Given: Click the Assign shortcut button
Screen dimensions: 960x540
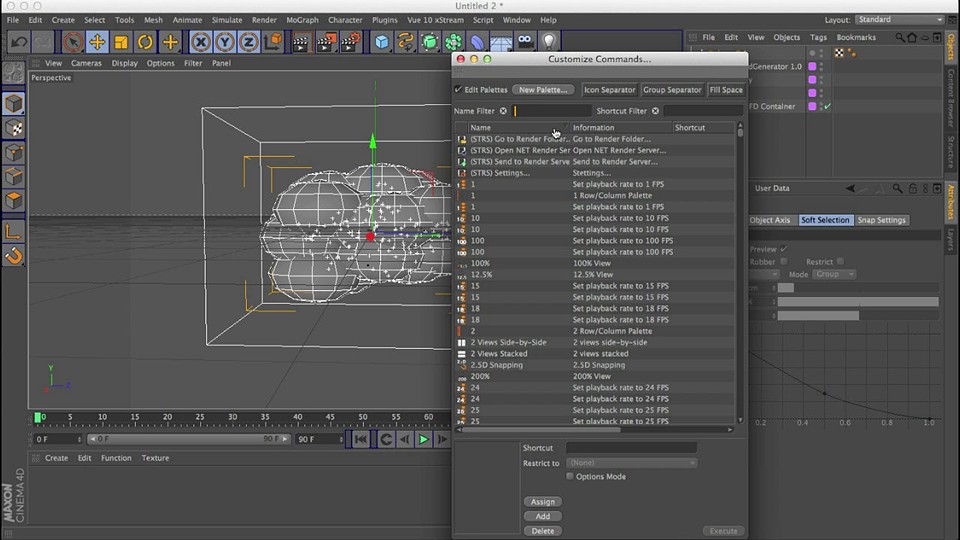Looking at the screenshot, I should pyautogui.click(x=542, y=501).
